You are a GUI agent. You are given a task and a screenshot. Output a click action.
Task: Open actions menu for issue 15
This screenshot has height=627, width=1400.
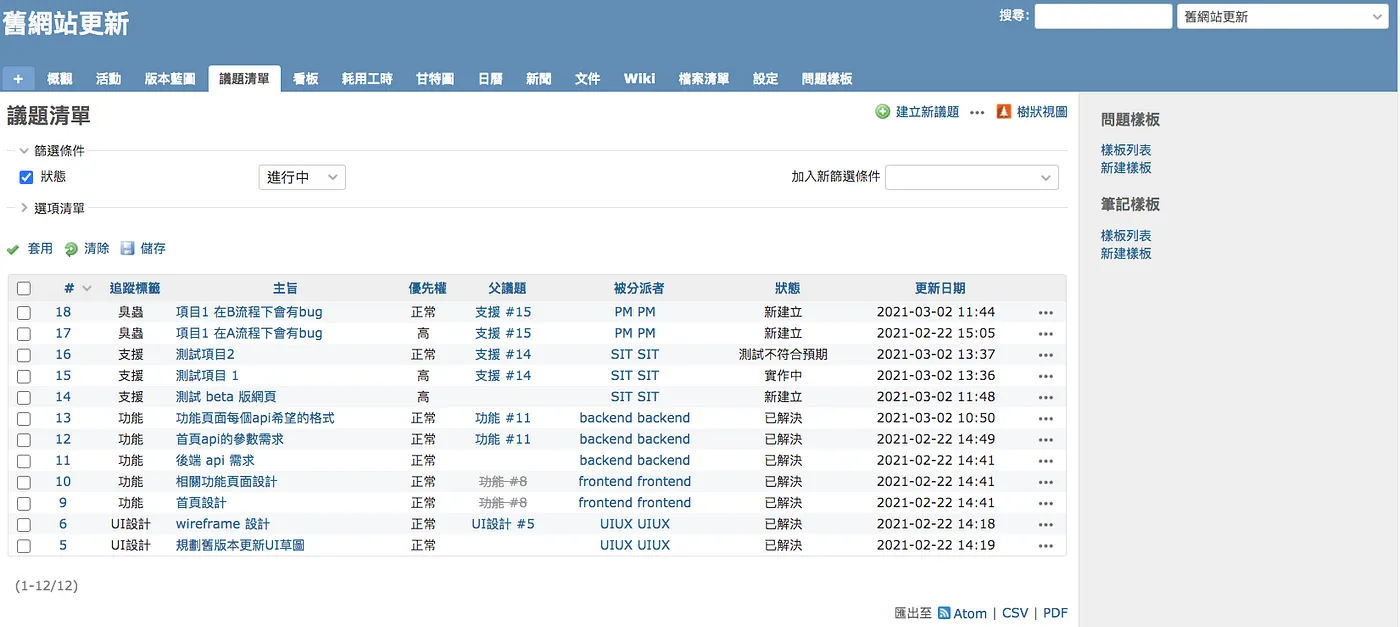pos(1046,376)
